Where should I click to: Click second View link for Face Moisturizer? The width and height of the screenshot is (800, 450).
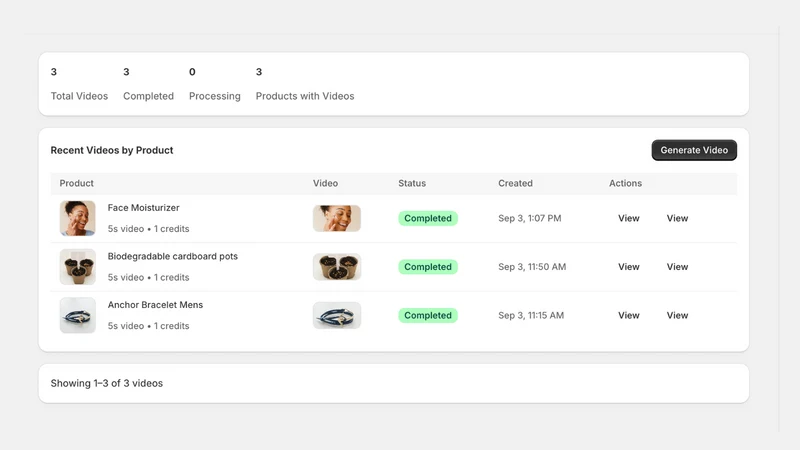[677, 218]
